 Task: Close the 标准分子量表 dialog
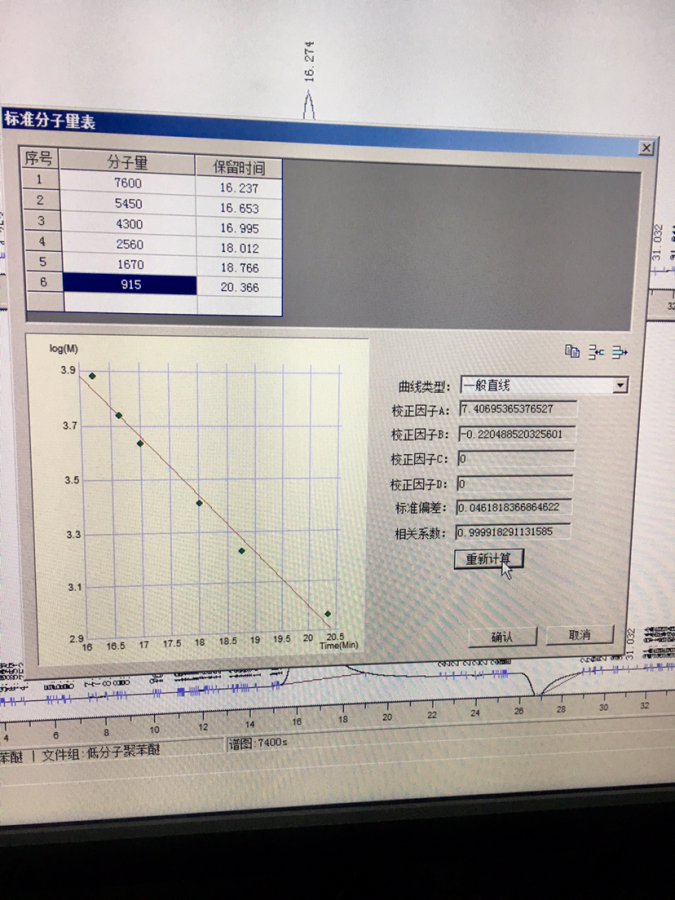click(646, 148)
